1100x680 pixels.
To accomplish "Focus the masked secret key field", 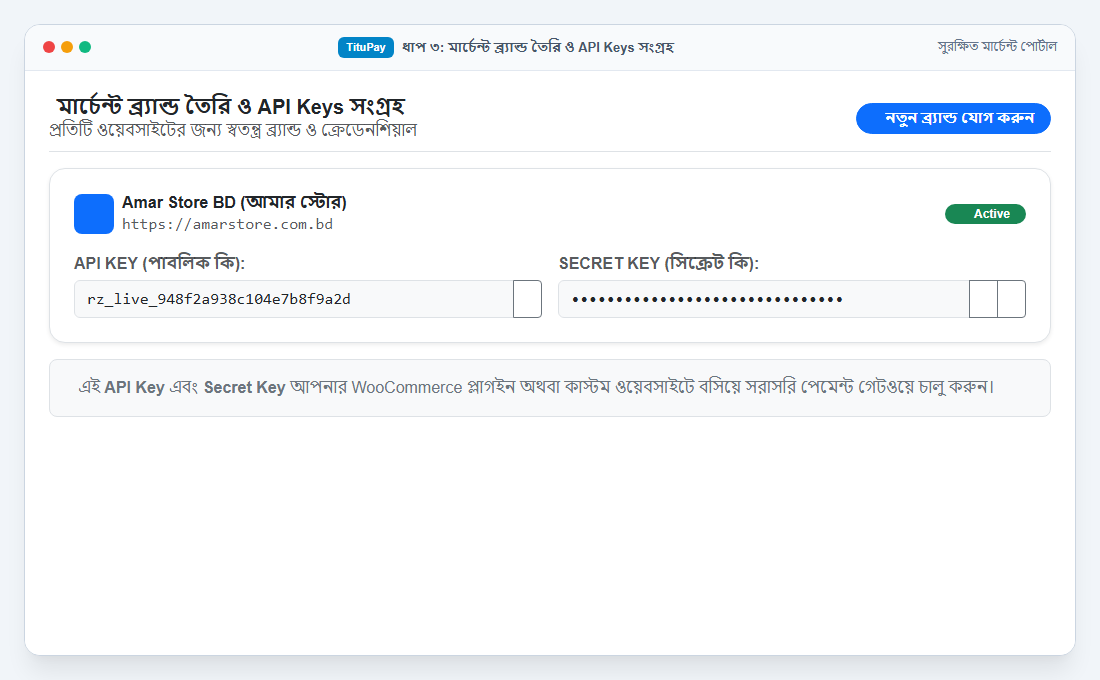I will [x=763, y=299].
